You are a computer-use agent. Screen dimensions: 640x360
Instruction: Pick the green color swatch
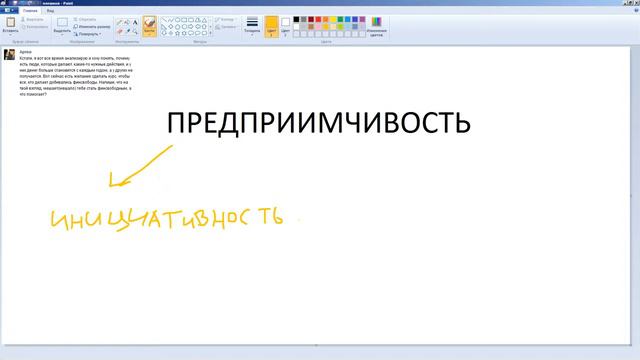340,20
